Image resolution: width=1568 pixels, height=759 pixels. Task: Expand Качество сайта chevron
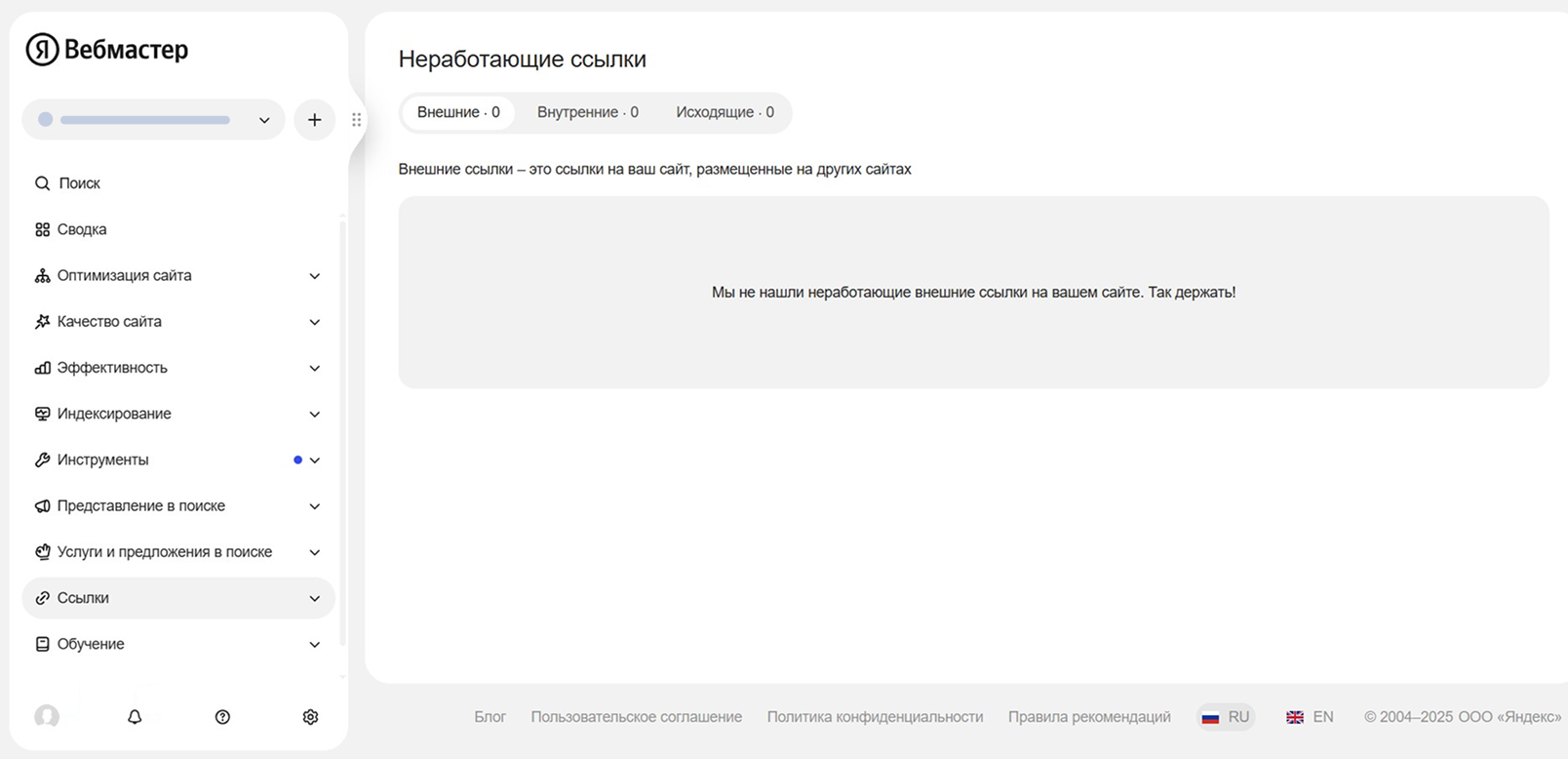315,322
